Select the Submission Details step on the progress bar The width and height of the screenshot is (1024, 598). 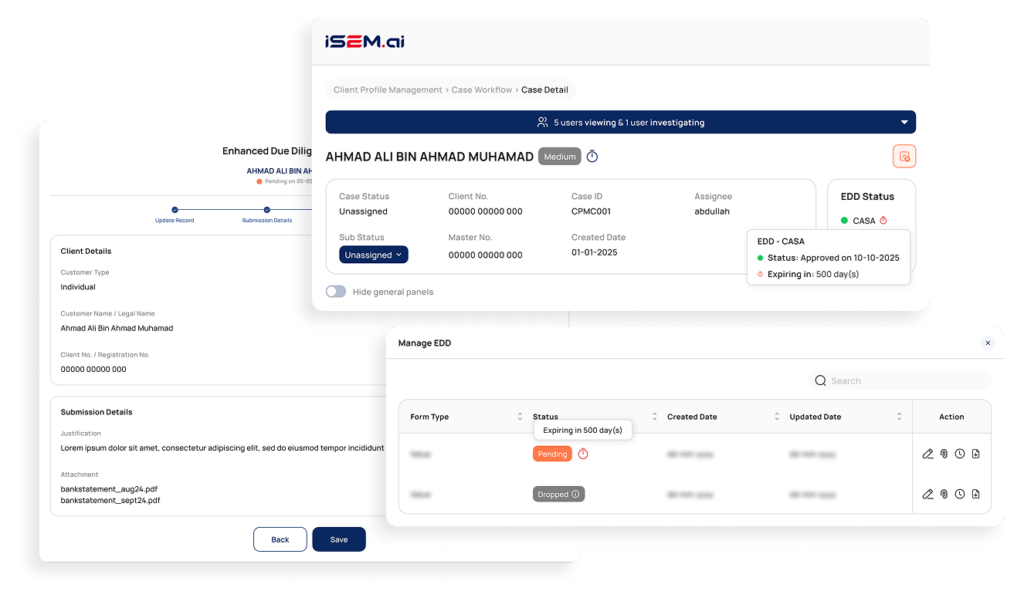(x=265, y=211)
